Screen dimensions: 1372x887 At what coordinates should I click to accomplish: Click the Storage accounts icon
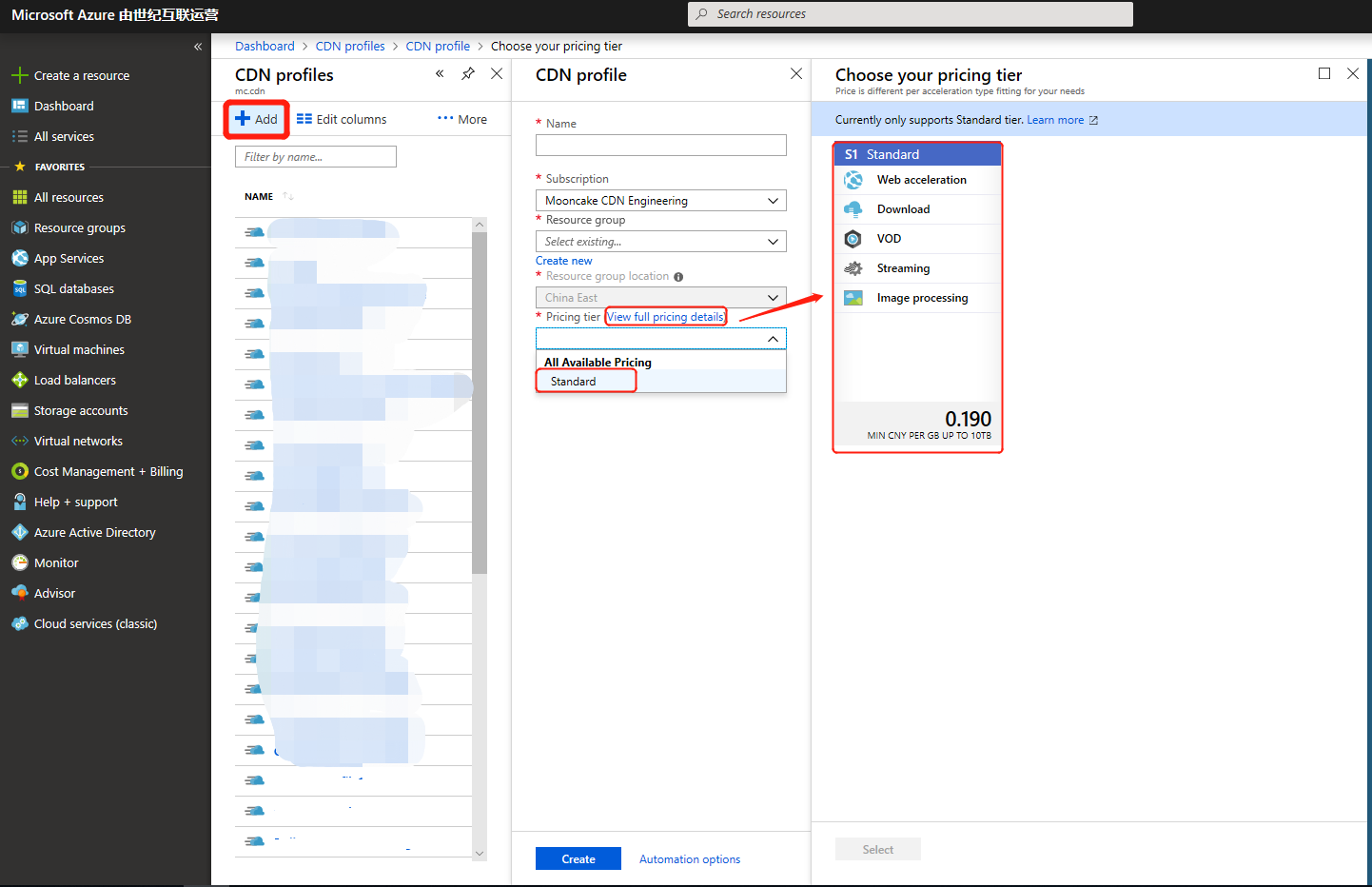pos(19,410)
